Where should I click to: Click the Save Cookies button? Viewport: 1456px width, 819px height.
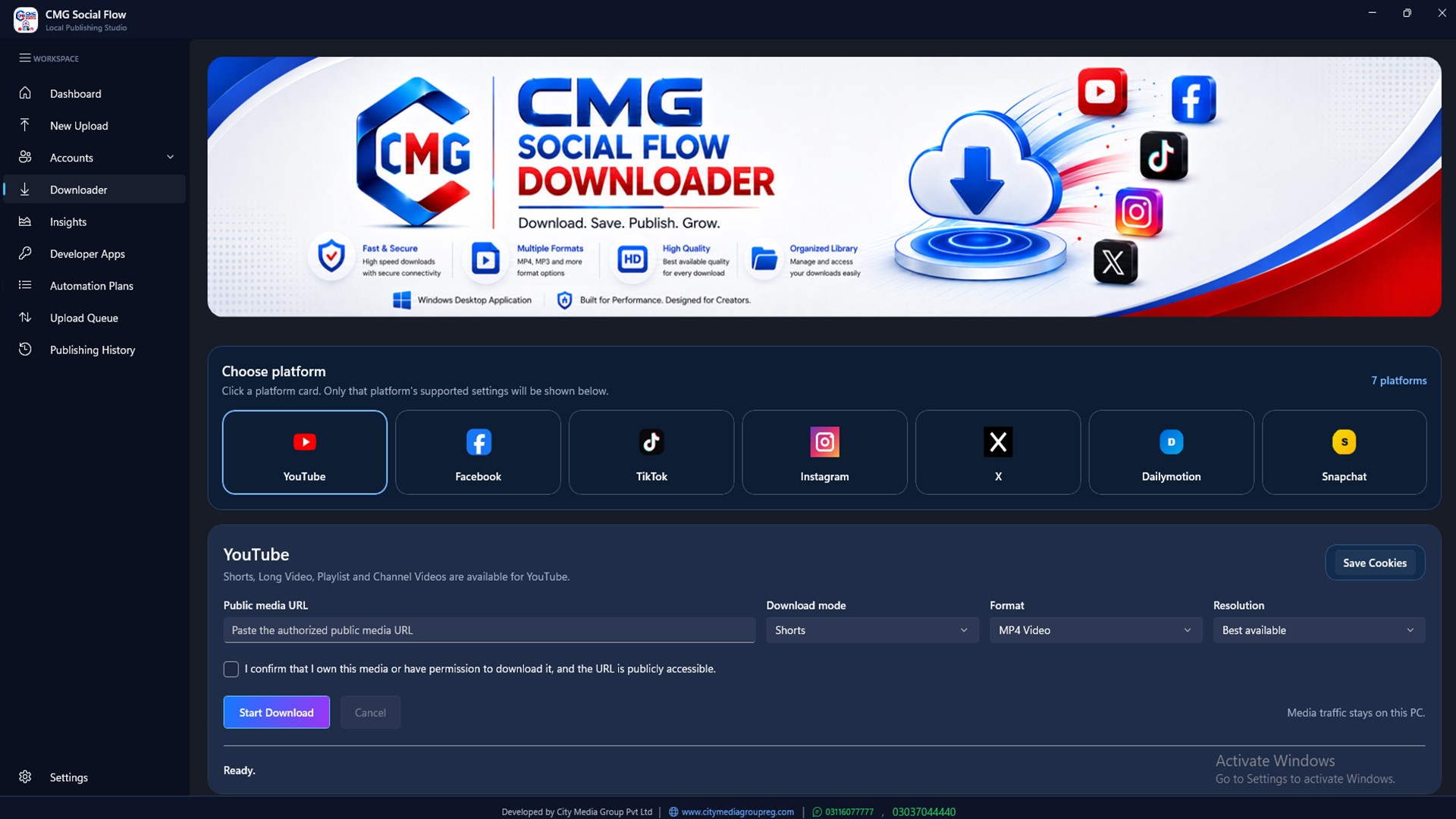click(1374, 563)
